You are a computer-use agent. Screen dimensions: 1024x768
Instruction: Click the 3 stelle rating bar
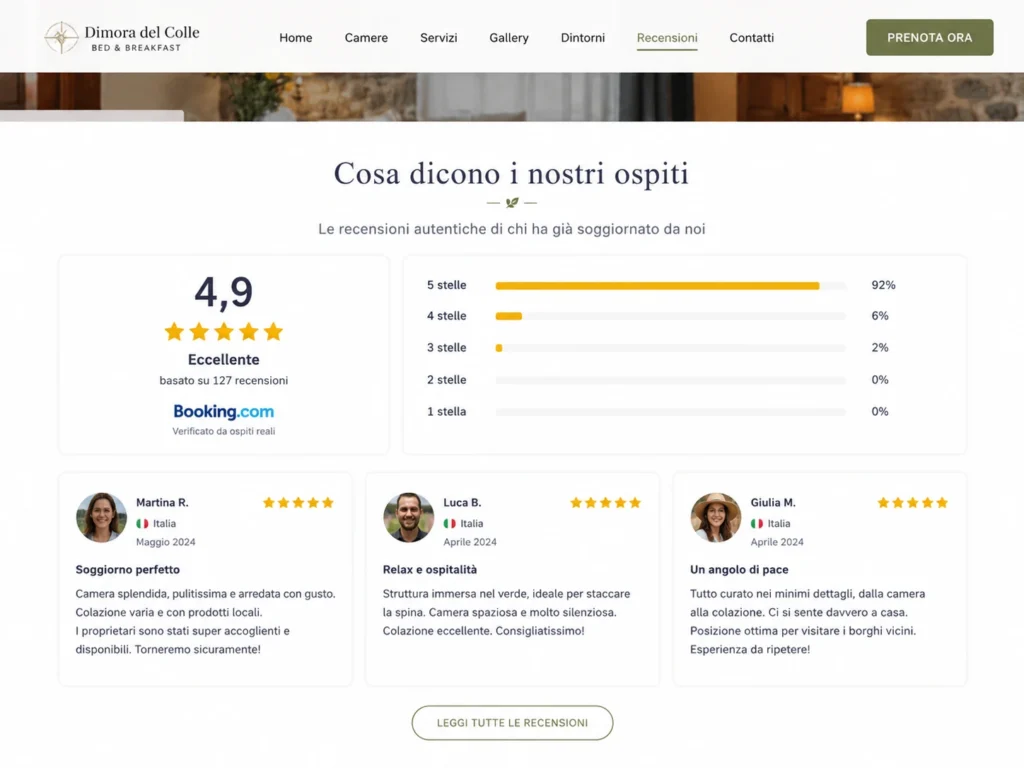tap(671, 348)
